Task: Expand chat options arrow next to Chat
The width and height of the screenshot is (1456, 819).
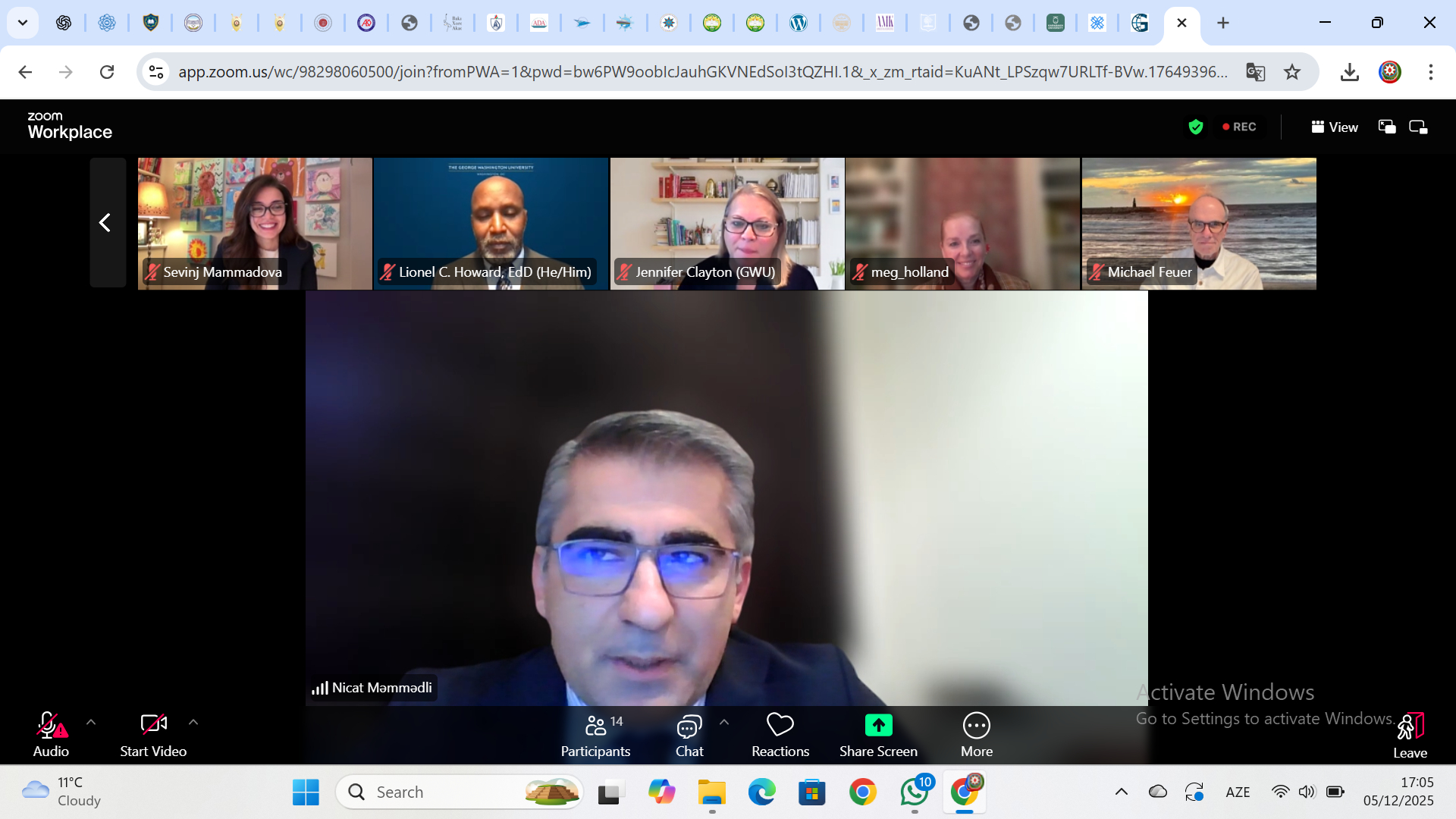Action: click(724, 722)
